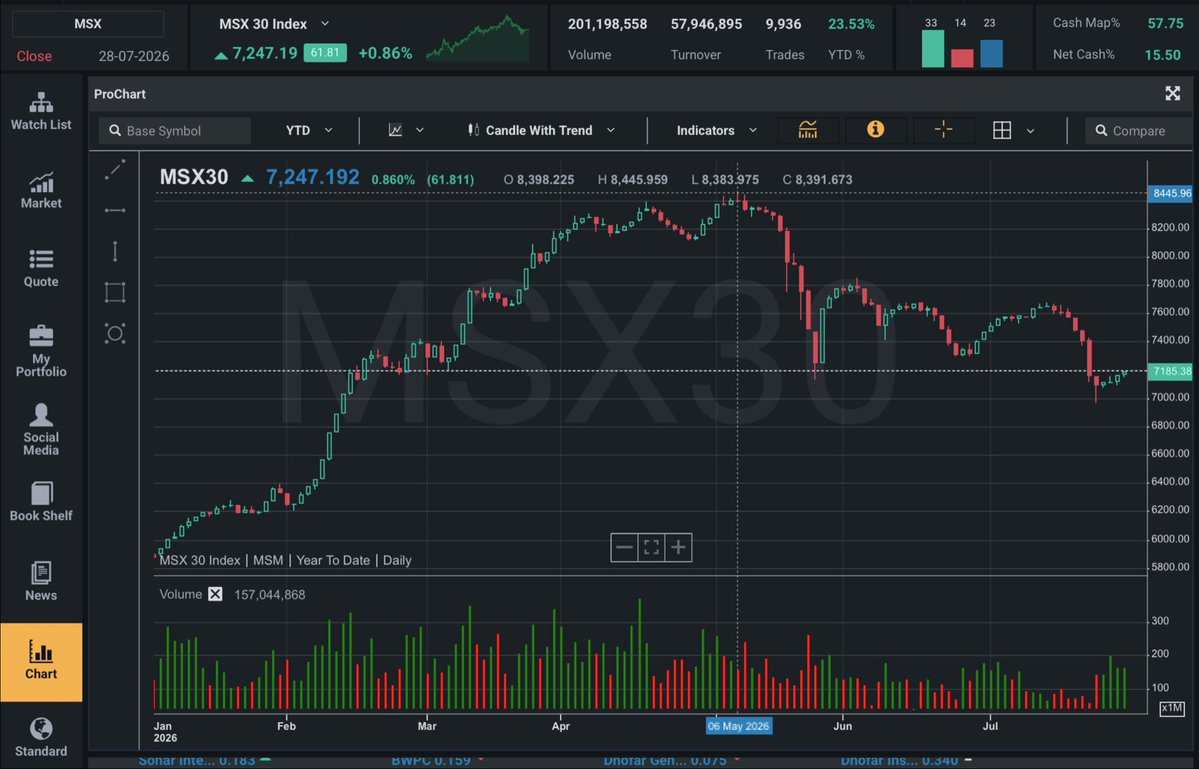The width and height of the screenshot is (1199, 769).
Task: Click the 61.81 change badge
Action: click(325, 53)
